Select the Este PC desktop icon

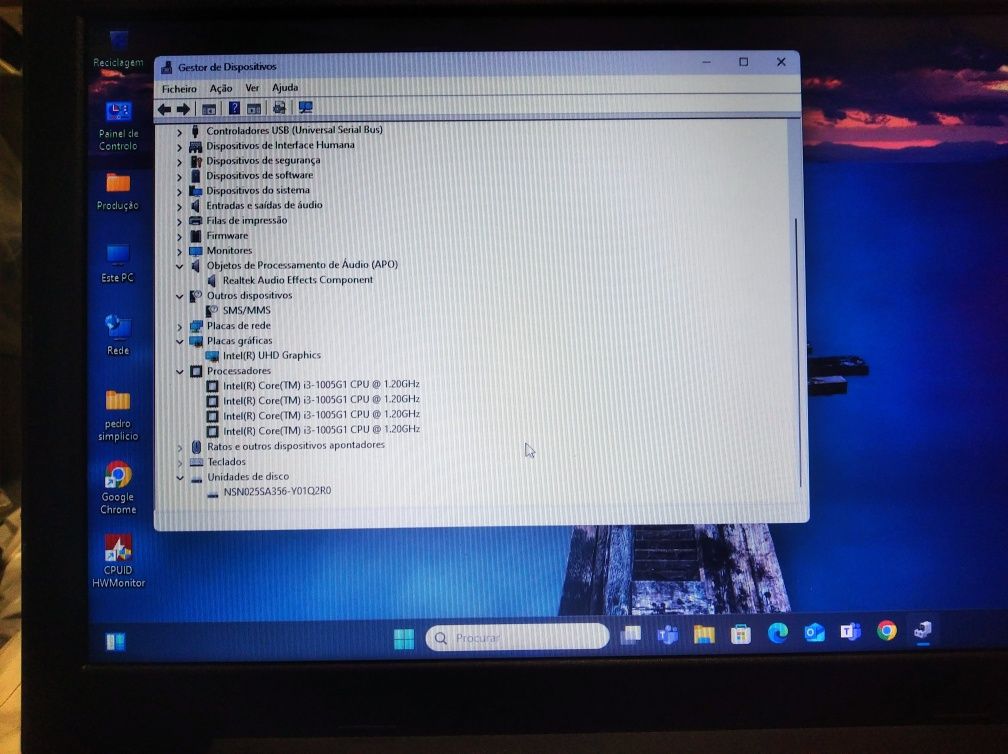coord(118,264)
